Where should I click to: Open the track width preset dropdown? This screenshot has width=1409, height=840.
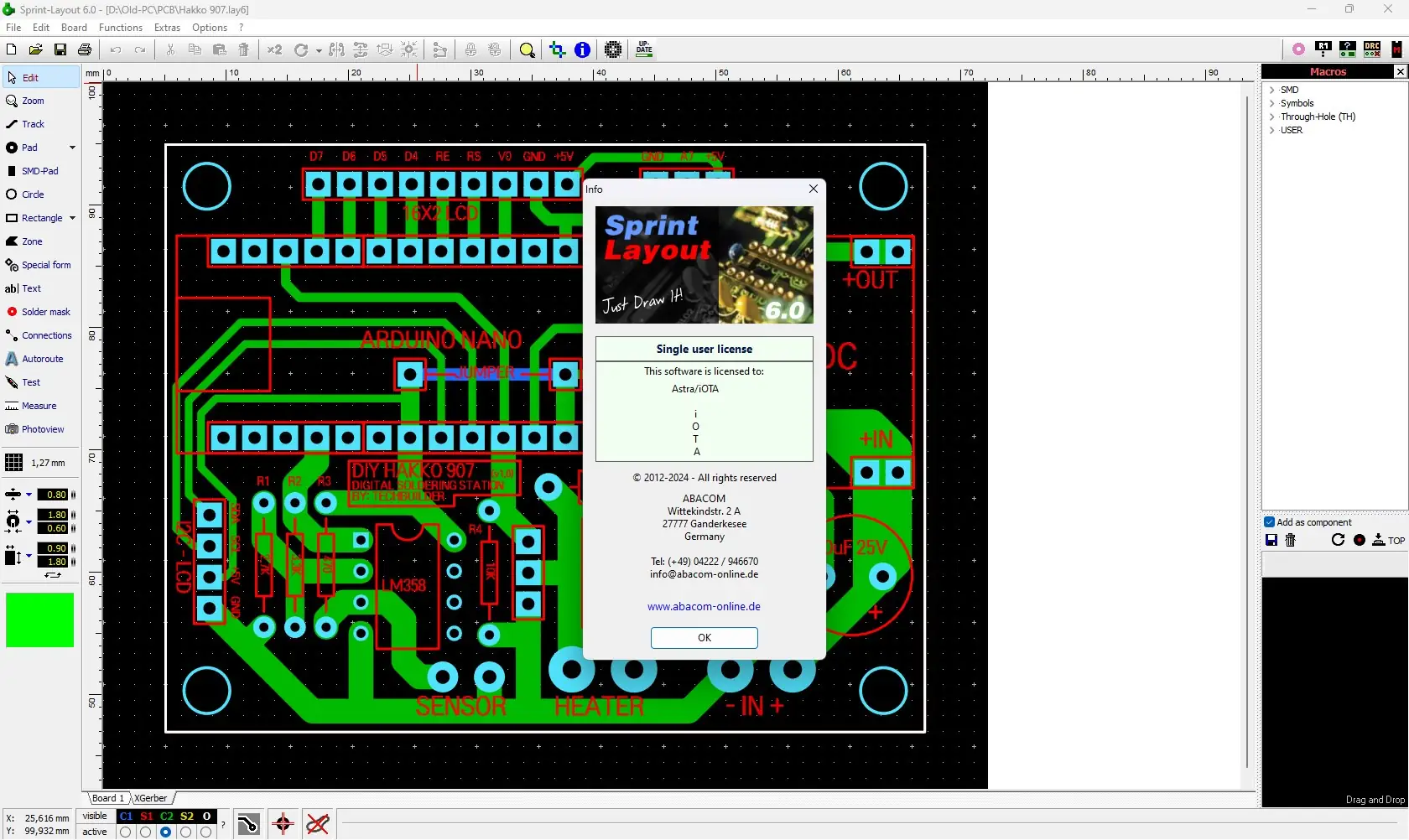point(29,495)
